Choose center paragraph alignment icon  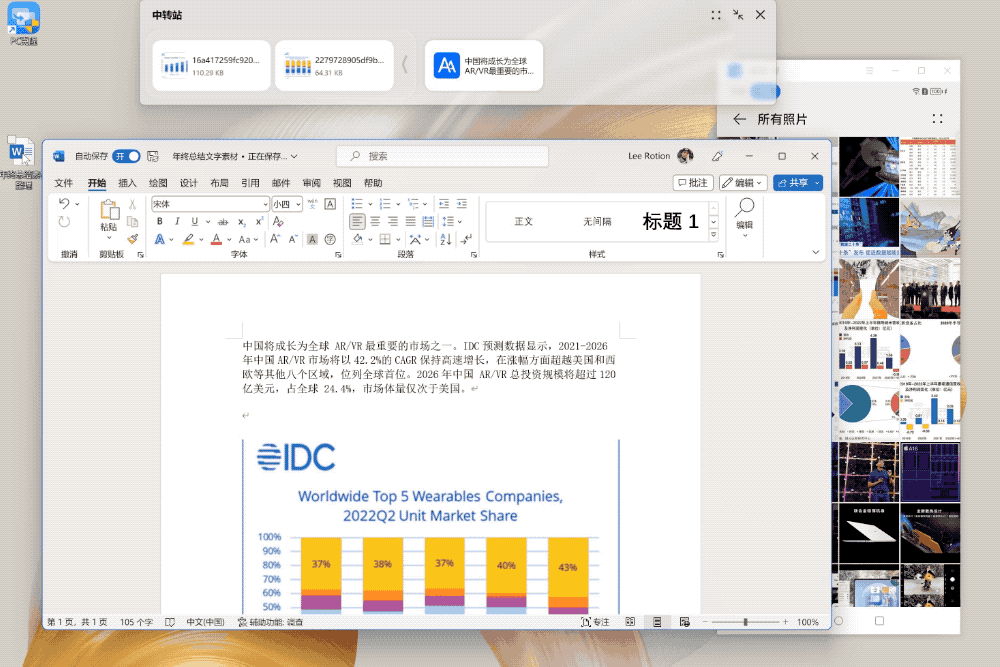(376, 221)
